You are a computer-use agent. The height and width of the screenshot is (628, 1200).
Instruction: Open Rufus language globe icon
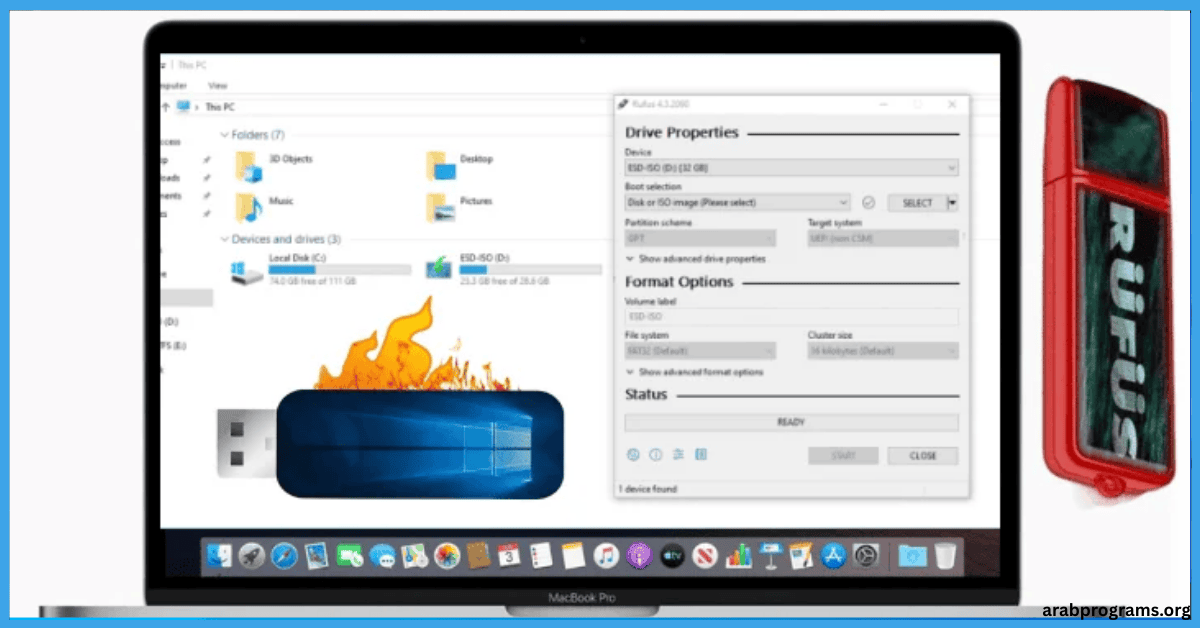(632, 455)
